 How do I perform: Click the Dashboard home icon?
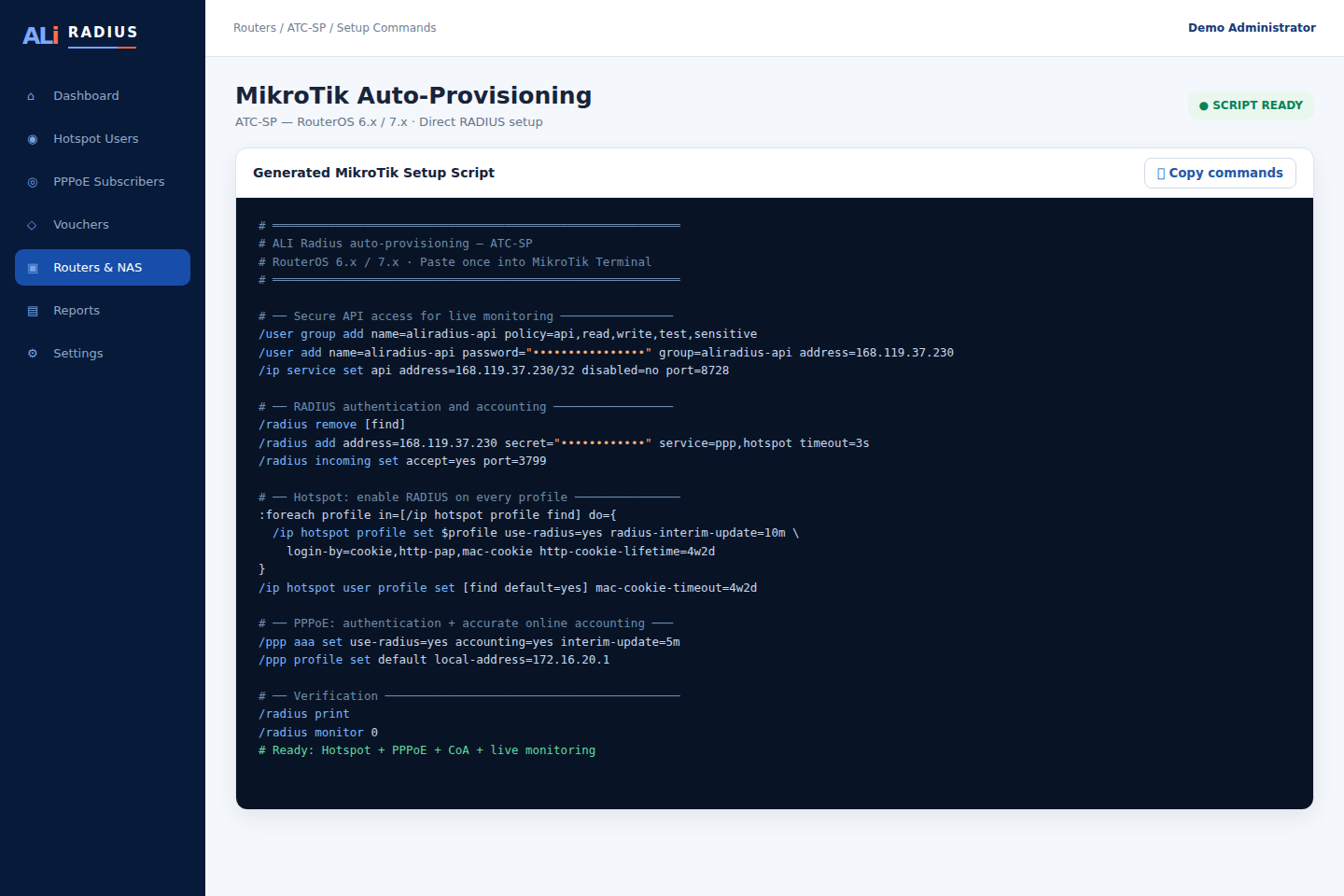(32, 96)
